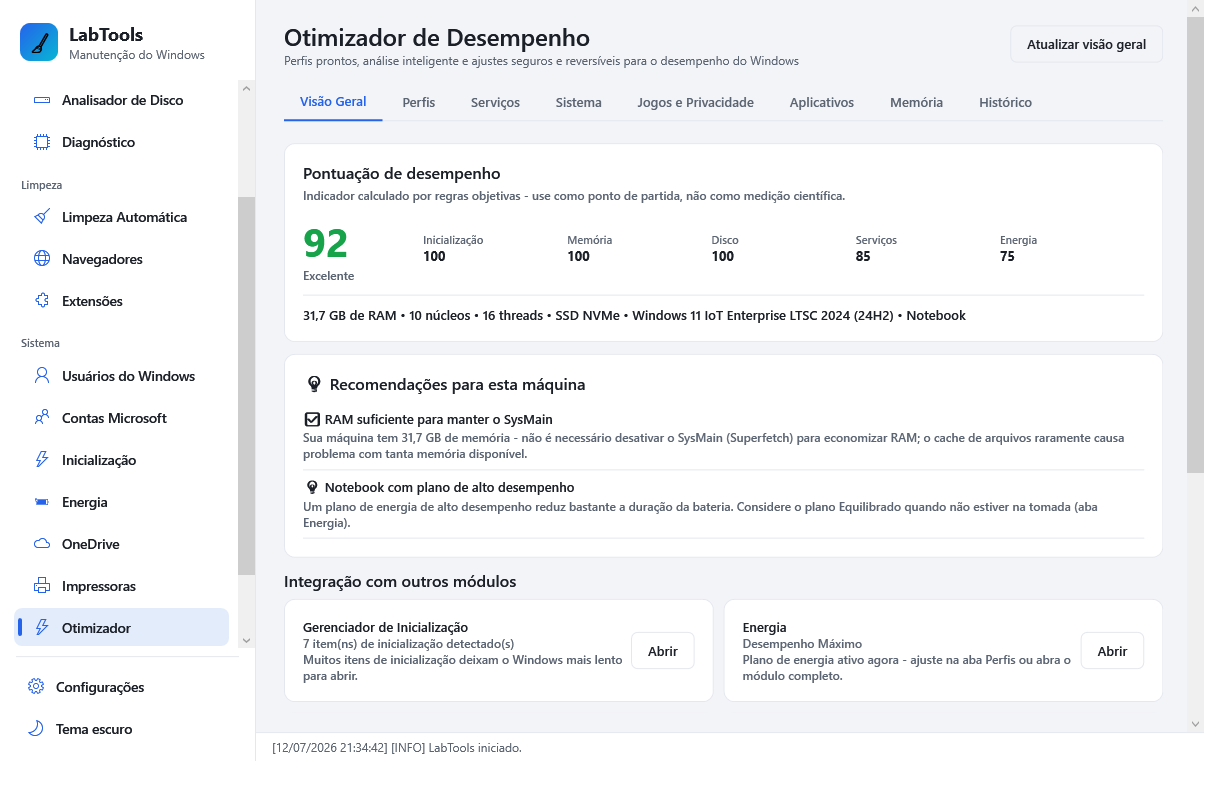This screenshot has width=1220, height=800.
Task: Open Configurações
Action: coord(121,687)
